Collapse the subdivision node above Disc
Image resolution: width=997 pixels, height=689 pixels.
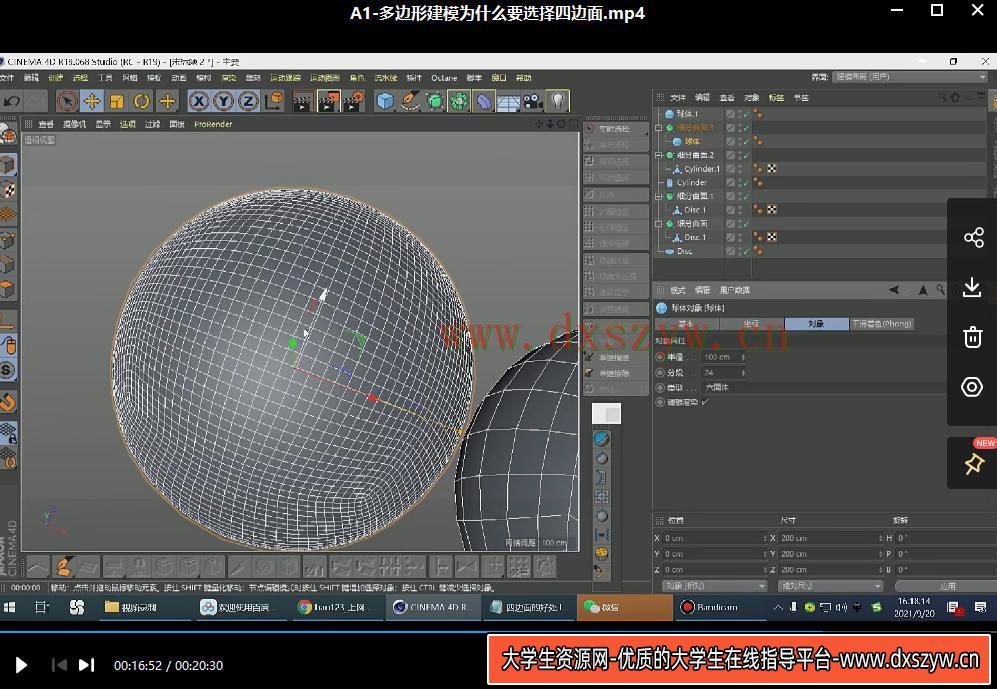[659, 224]
